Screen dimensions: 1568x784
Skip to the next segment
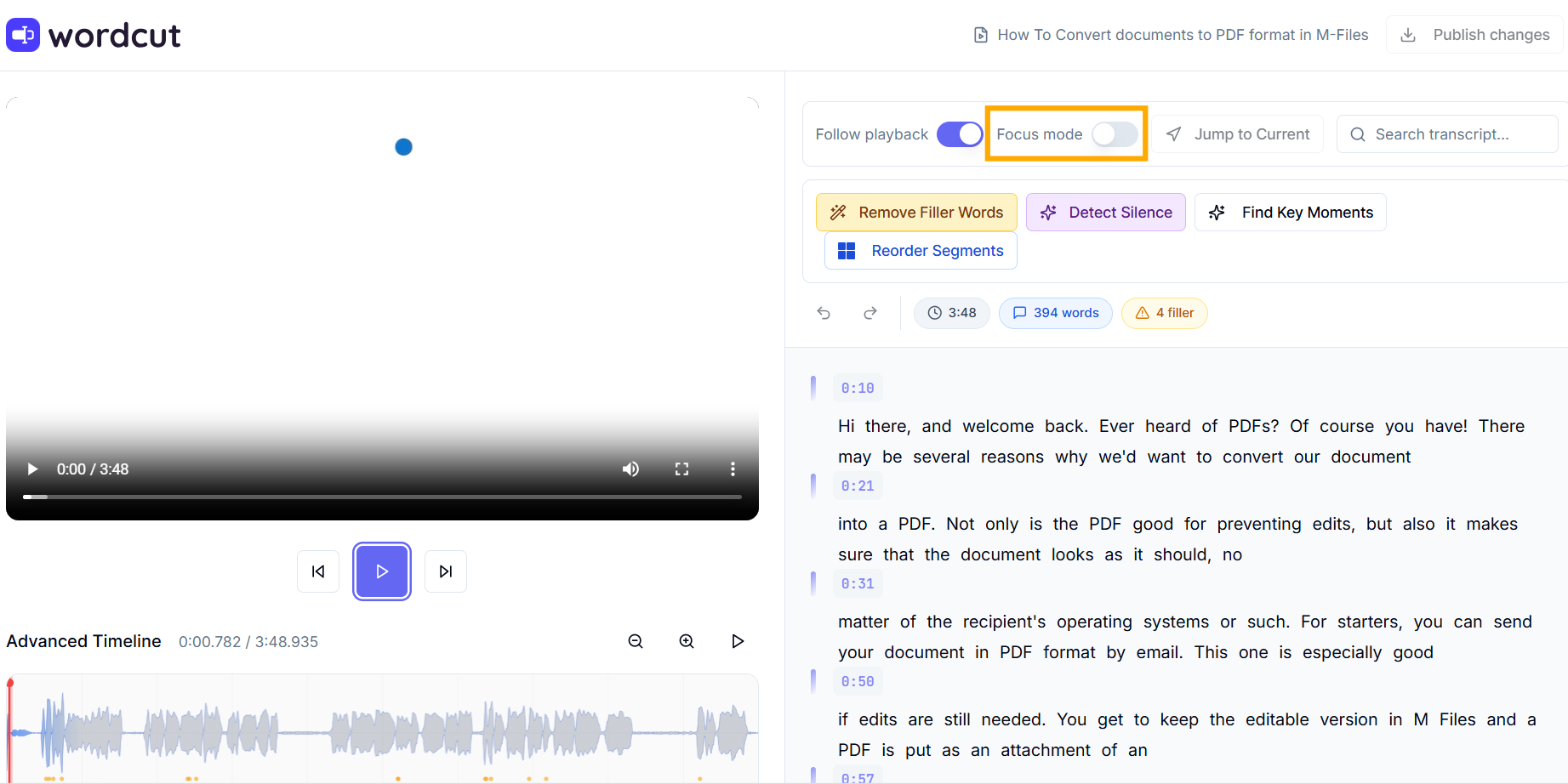coord(446,571)
